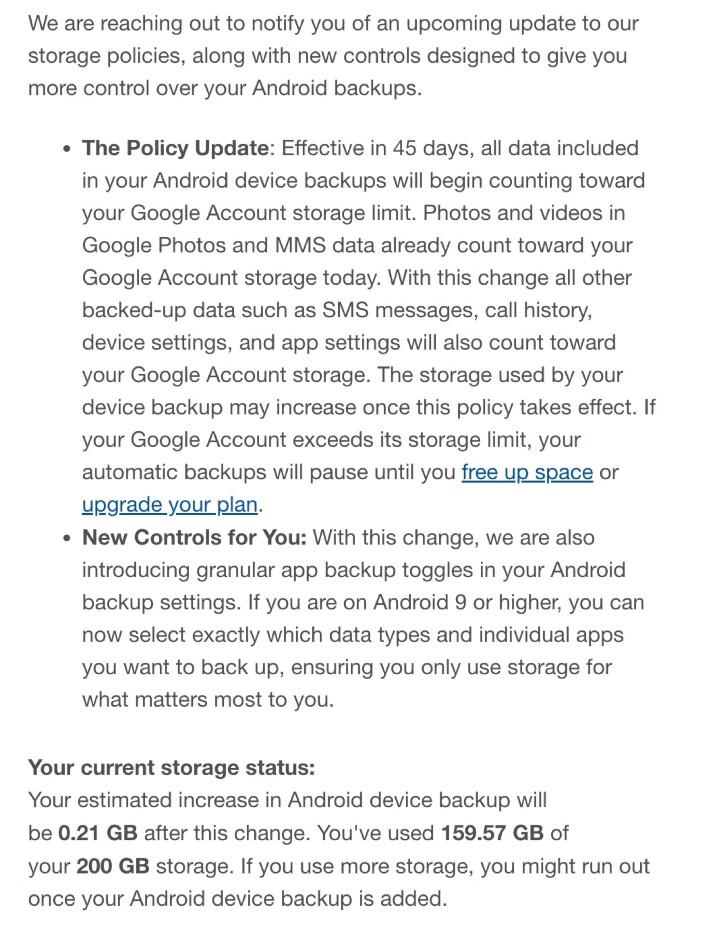The image size is (719, 926).
Task: Click the phrase "SMS messages, call history"
Action: click(x=456, y=310)
